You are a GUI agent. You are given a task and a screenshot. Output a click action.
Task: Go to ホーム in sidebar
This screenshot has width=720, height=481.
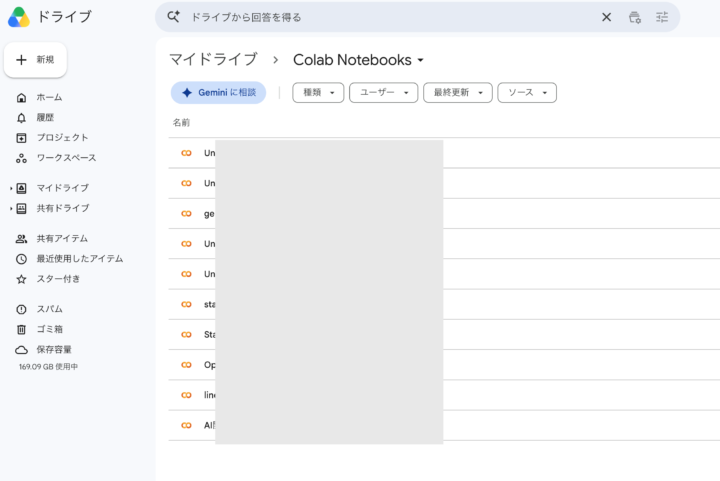click(49, 97)
